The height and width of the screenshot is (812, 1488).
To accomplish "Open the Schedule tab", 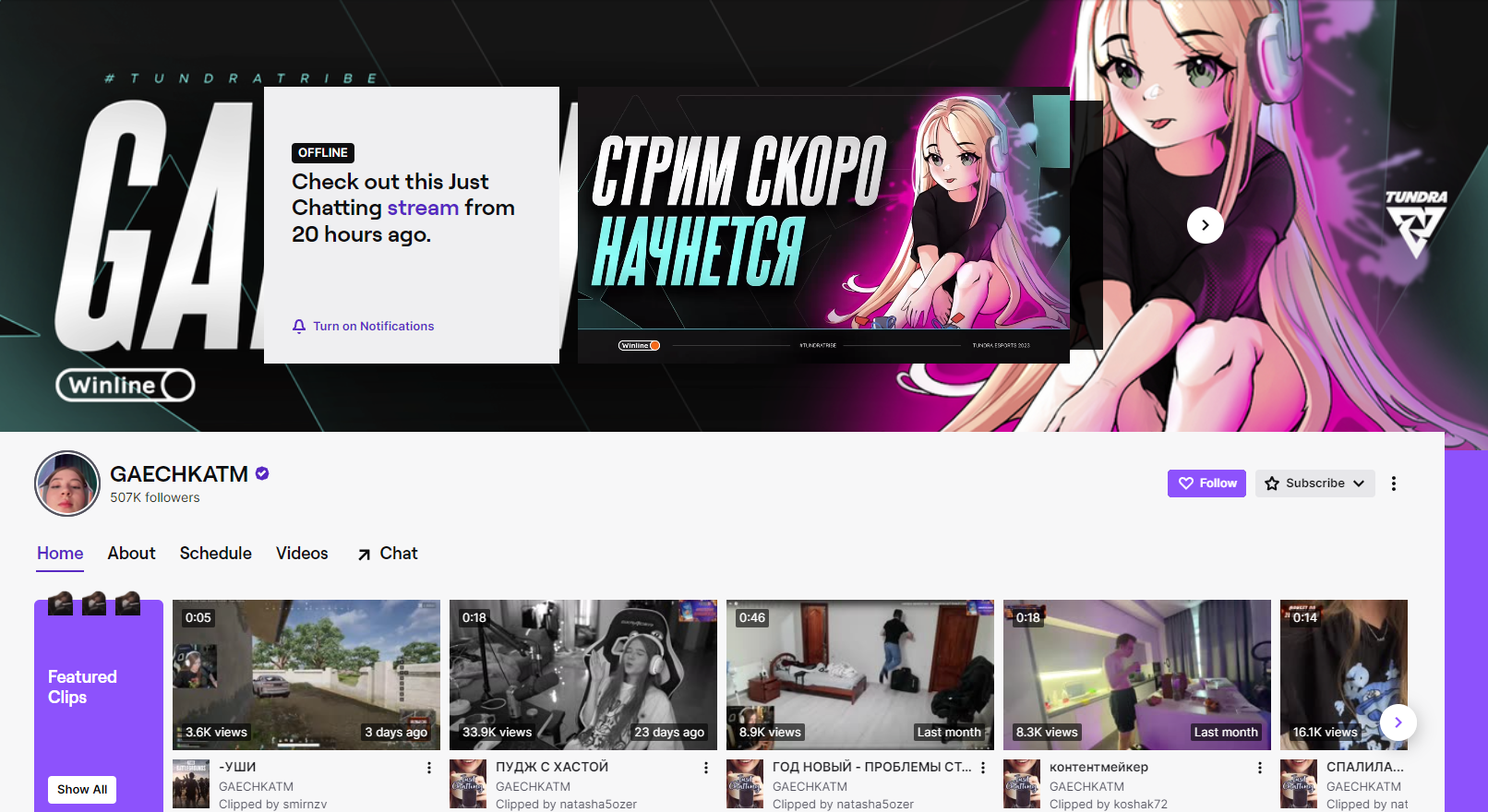I will pyautogui.click(x=215, y=554).
